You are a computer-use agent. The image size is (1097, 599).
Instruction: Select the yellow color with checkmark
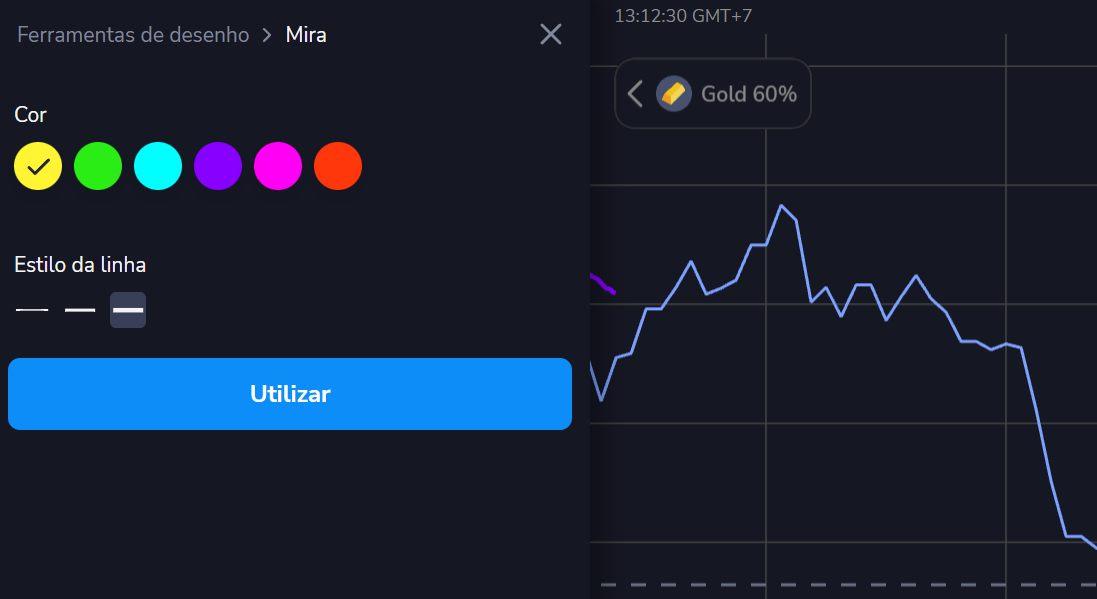[38, 166]
